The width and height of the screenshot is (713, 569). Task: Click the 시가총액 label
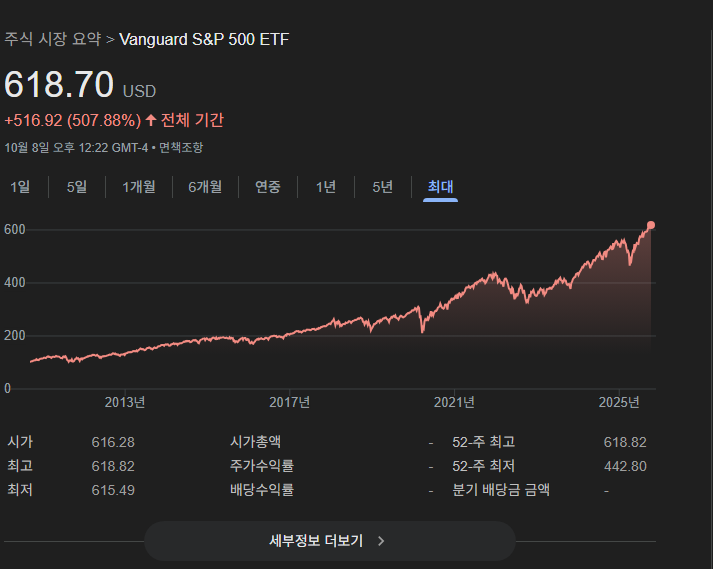pyautogui.click(x=256, y=442)
